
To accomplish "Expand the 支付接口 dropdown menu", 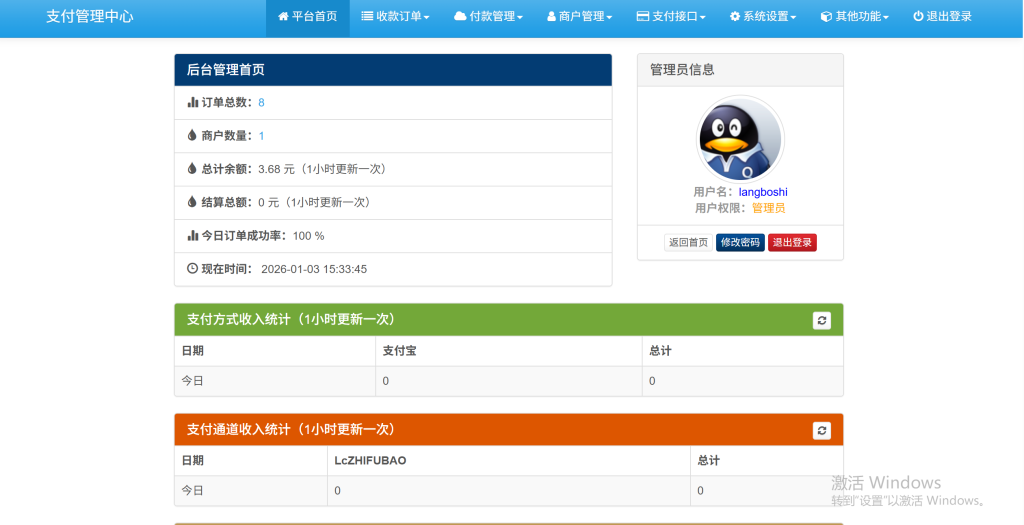I will (x=671, y=17).
